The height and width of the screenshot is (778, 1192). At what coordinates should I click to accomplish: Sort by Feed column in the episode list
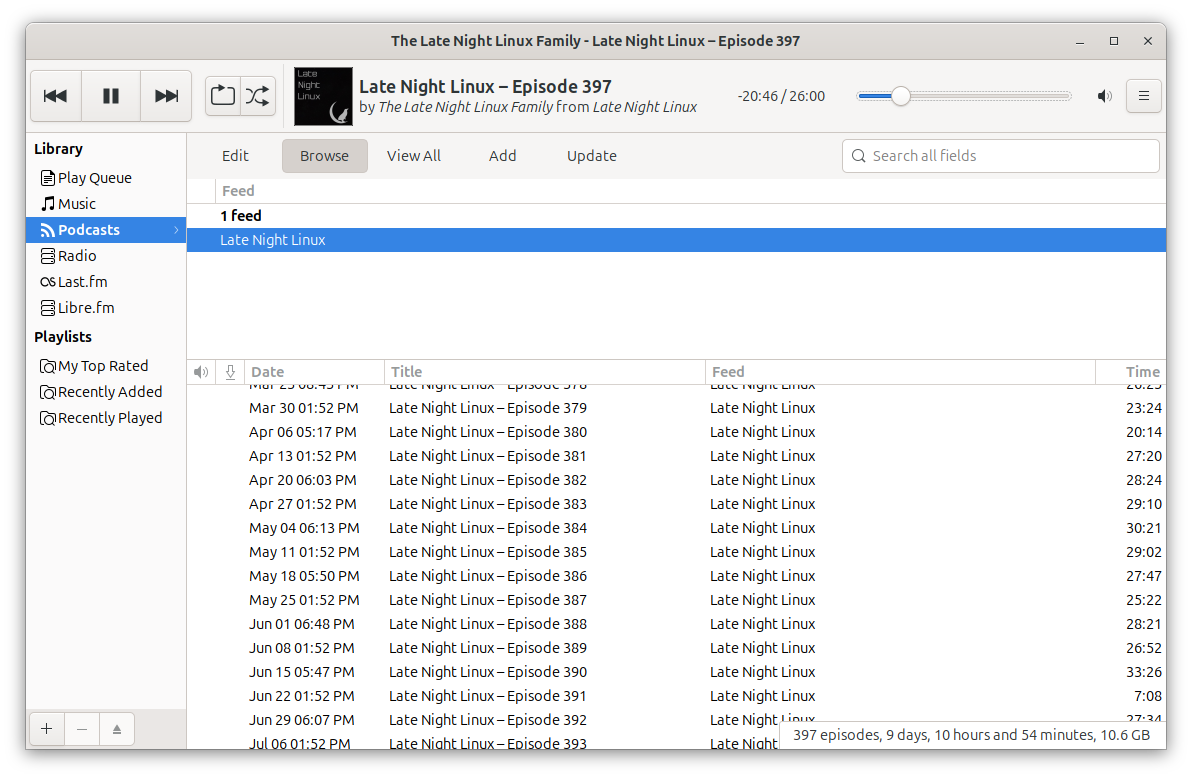pos(900,372)
